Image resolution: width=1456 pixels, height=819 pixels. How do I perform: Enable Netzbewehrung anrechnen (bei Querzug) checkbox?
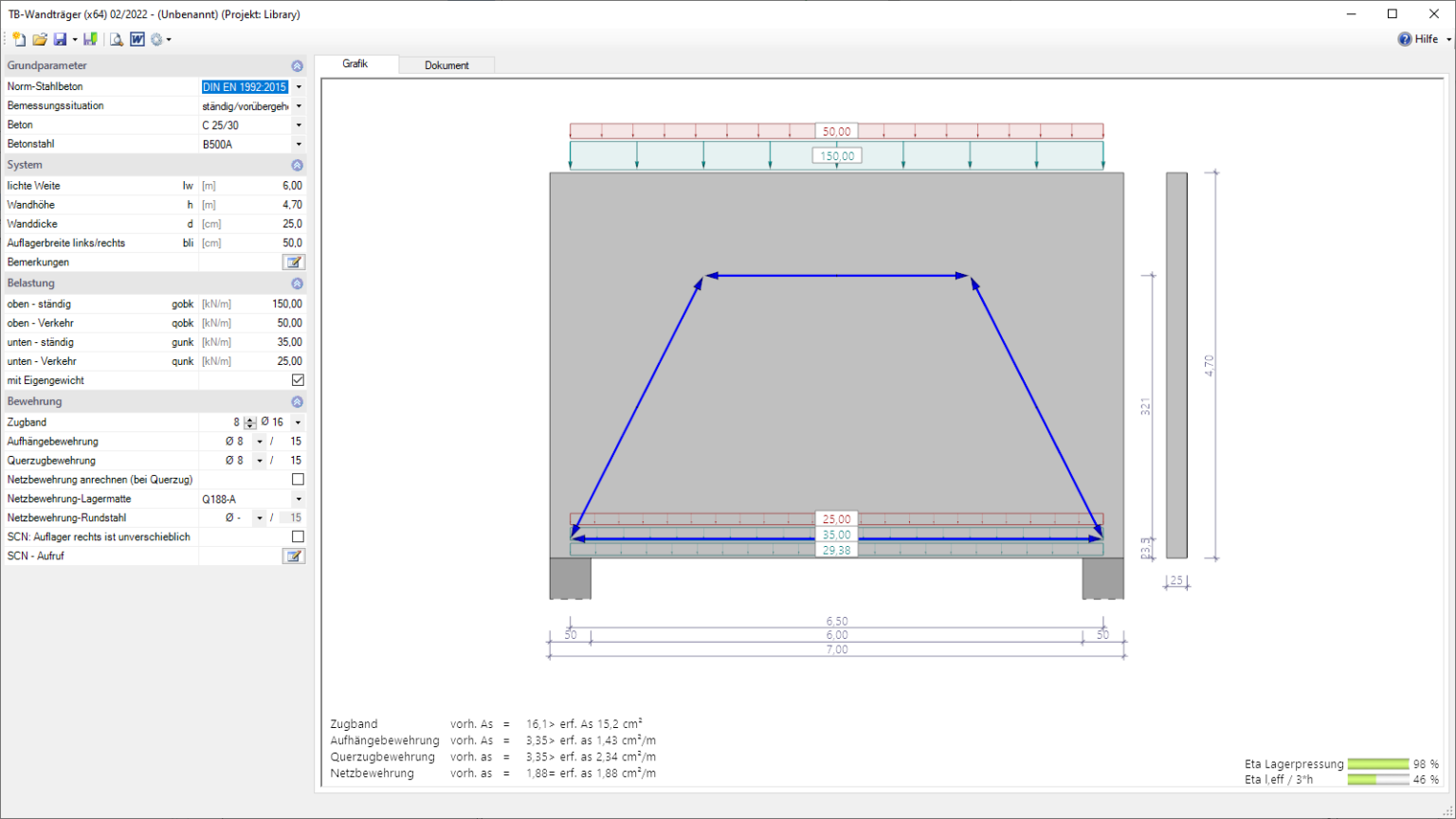[x=298, y=480]
